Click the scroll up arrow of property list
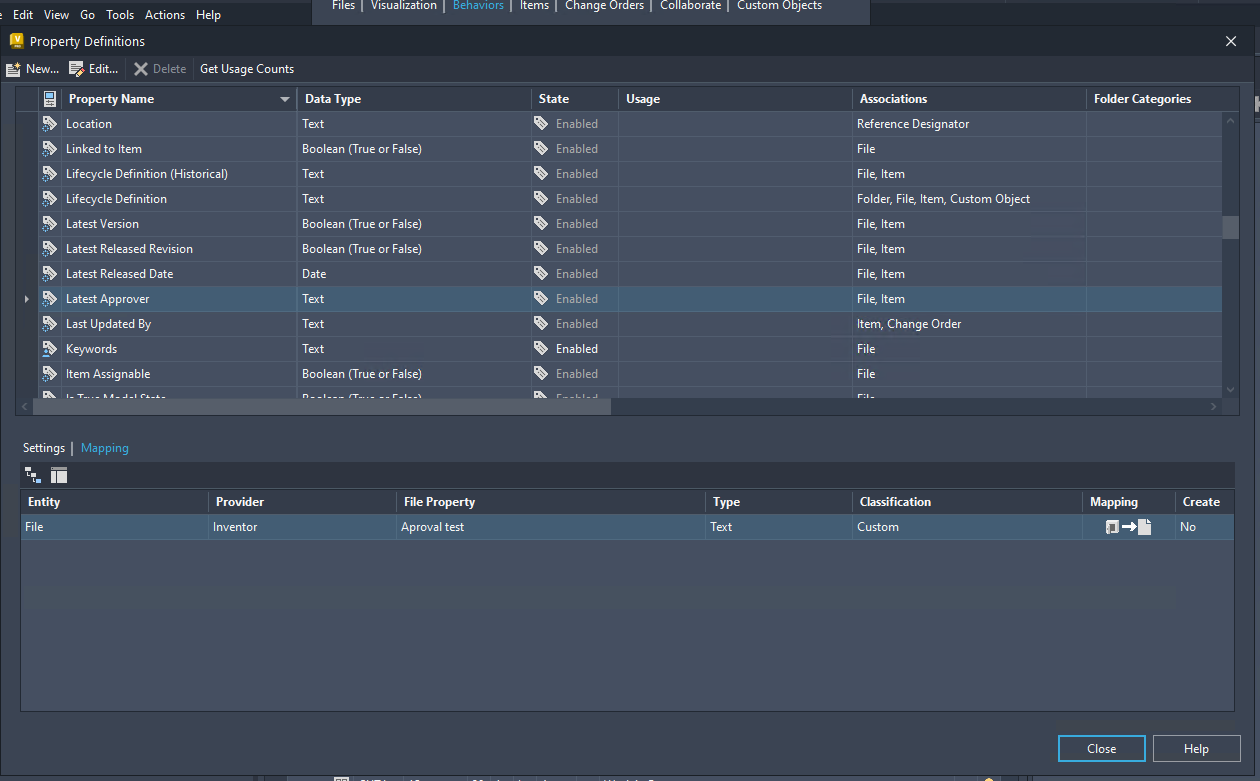Image resolution: width=1260 pixels, height=781 pixels. point(1231,120)
